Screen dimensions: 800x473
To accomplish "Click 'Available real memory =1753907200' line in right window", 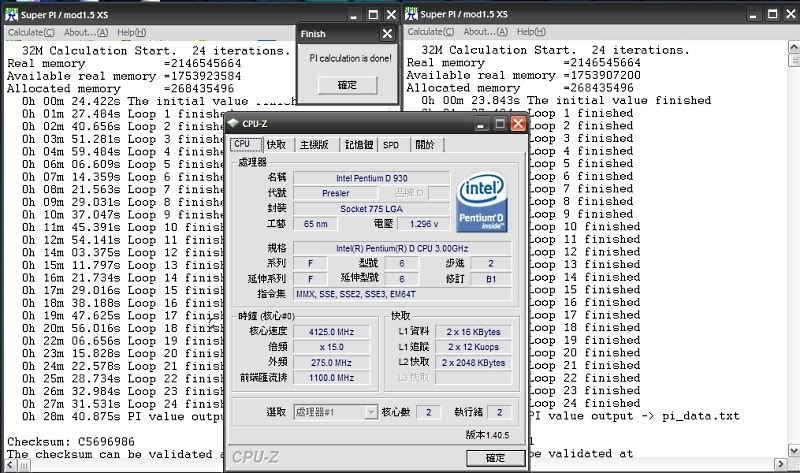I will coord(523,76).
